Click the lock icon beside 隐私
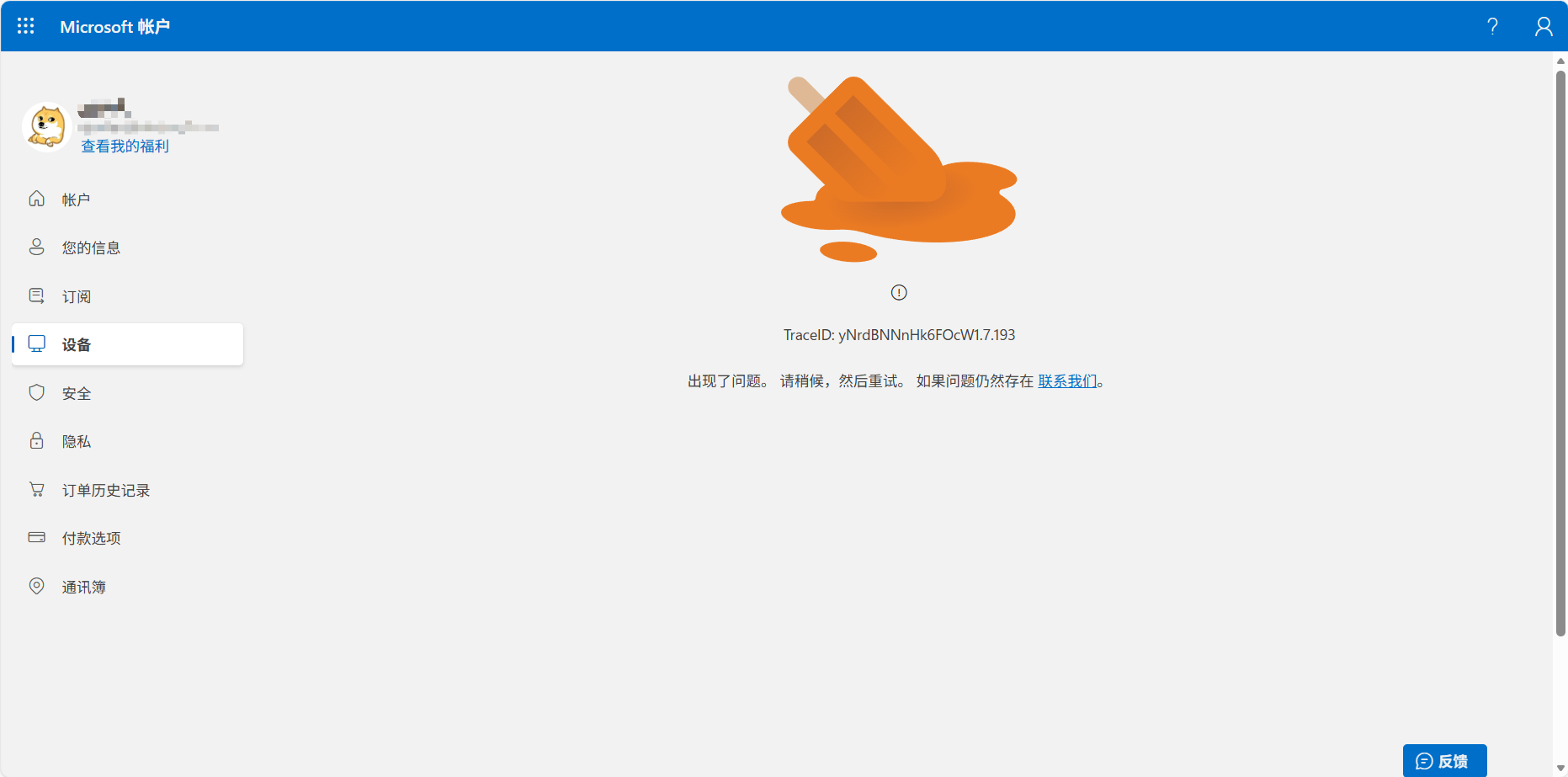 click(37, 440)
